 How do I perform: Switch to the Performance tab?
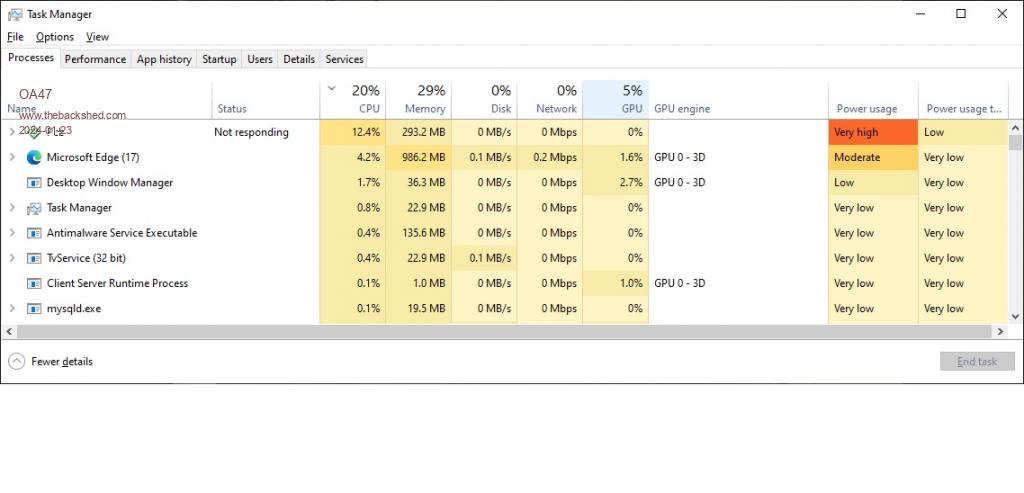[95, 59]
